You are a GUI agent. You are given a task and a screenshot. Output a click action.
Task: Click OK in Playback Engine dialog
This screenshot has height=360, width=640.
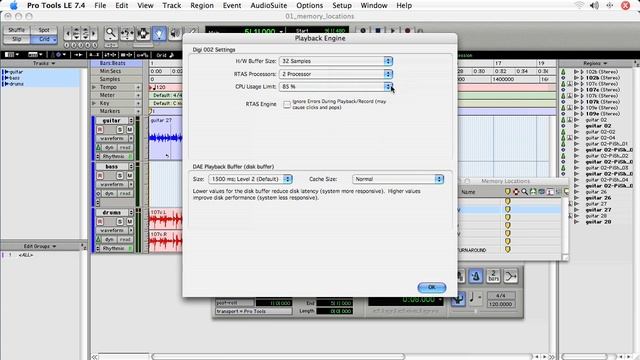[x=432, y=288]
